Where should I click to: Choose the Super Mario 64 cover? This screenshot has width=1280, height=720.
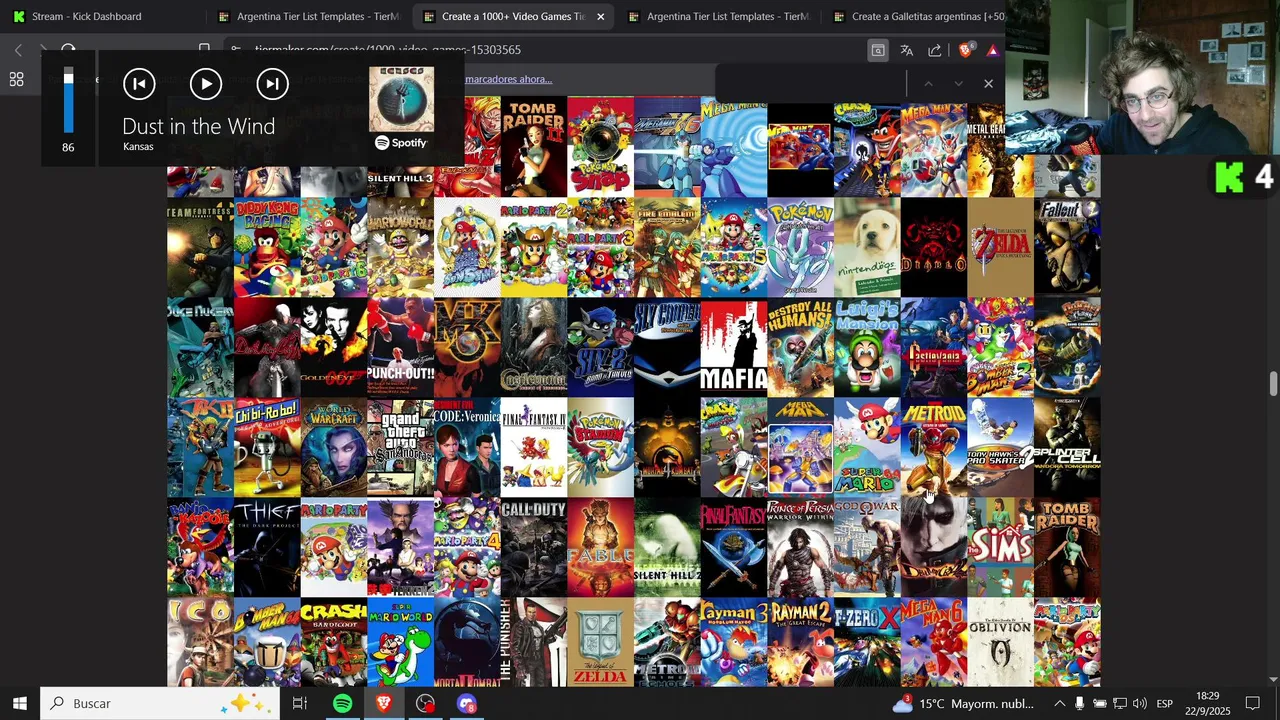[867, 447]
